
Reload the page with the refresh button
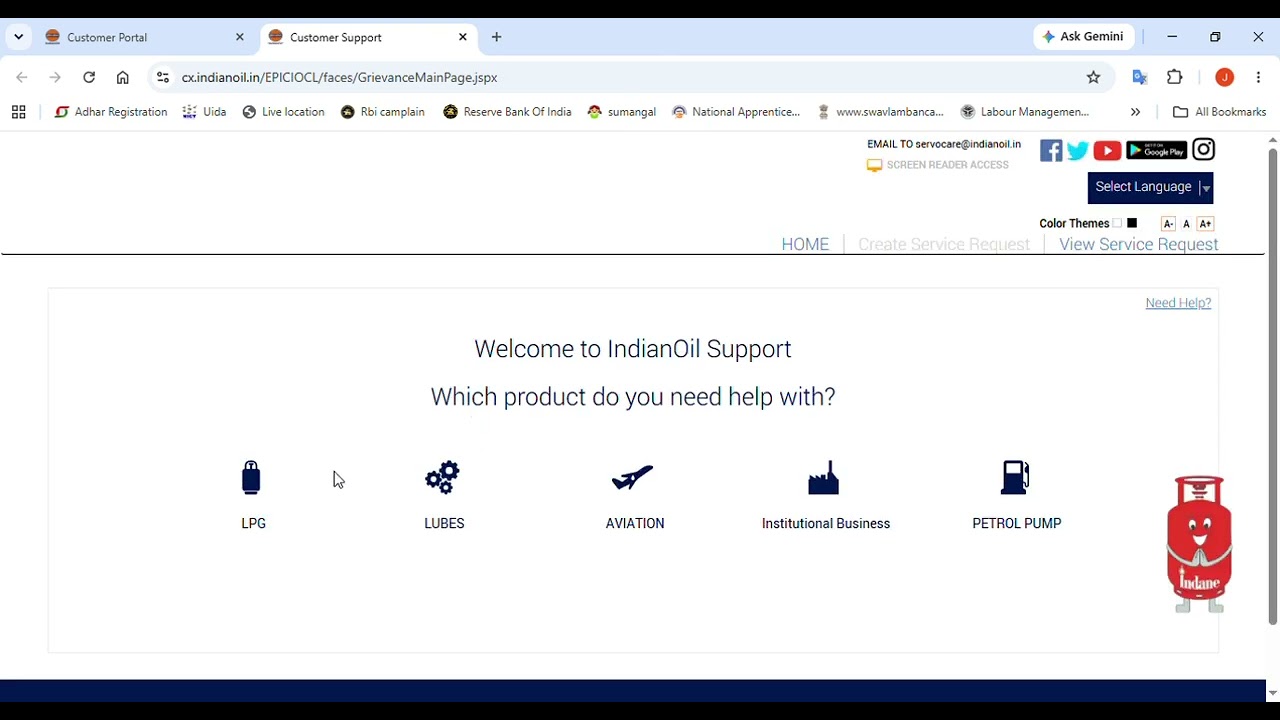click(x=89, y=77)
